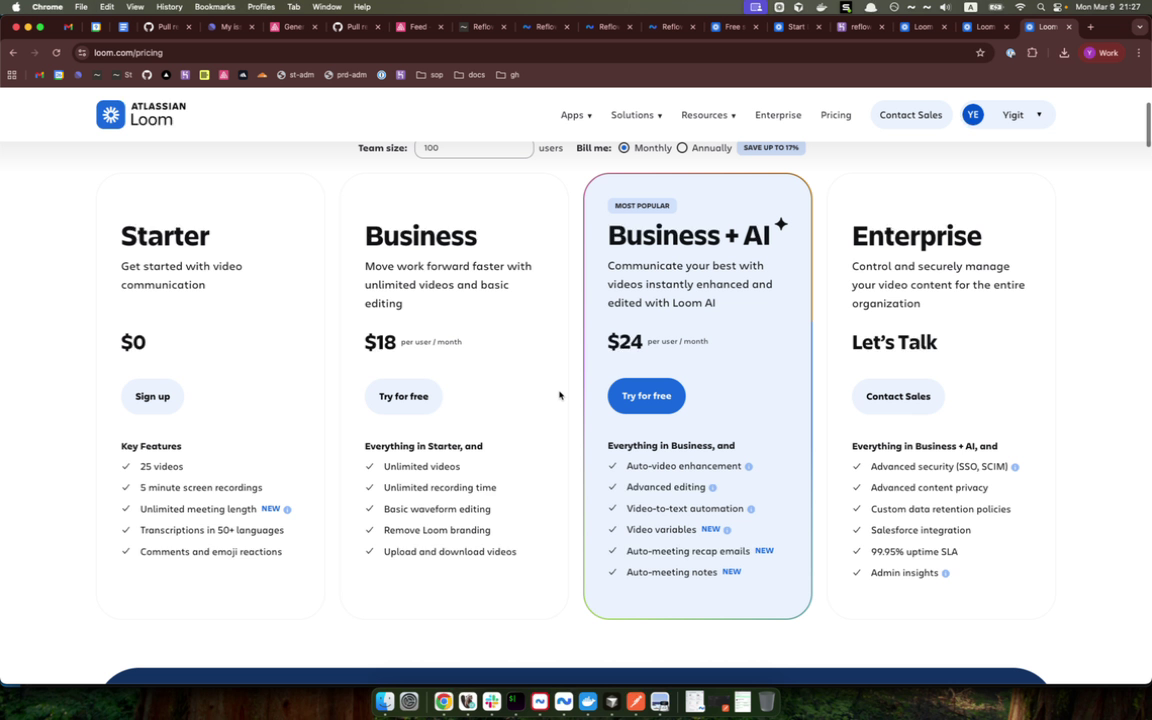Switch to the My issues browser tab
This screenshot has height=720, width=1152.
point(229,27)
